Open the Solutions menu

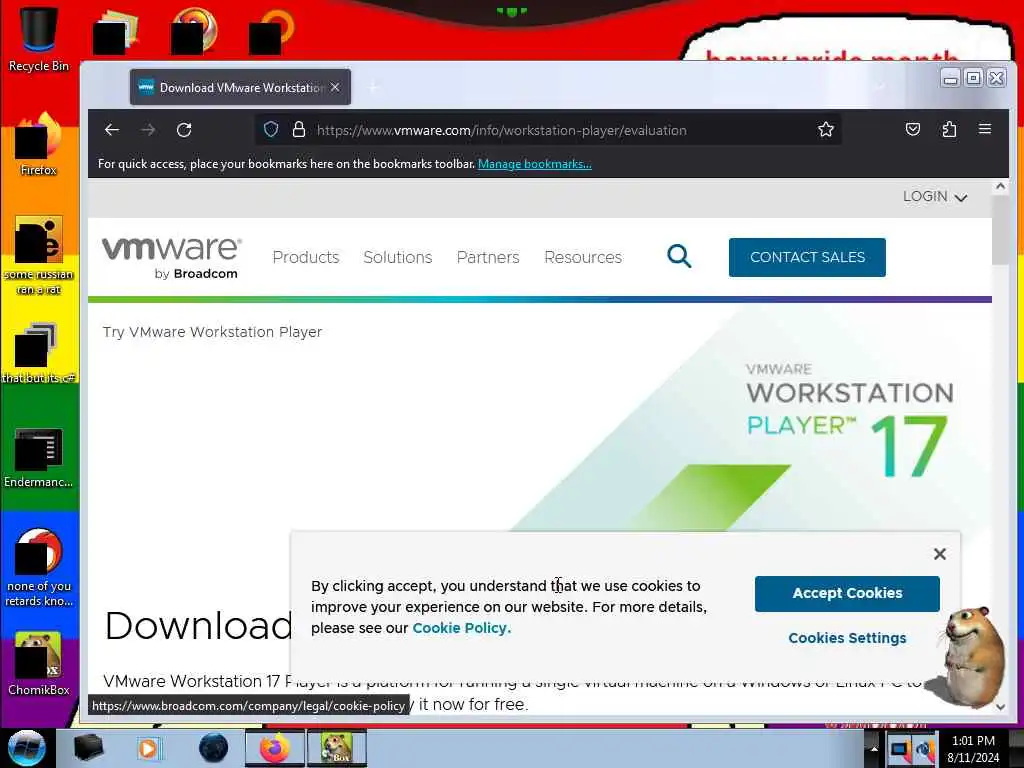[398, 257]
